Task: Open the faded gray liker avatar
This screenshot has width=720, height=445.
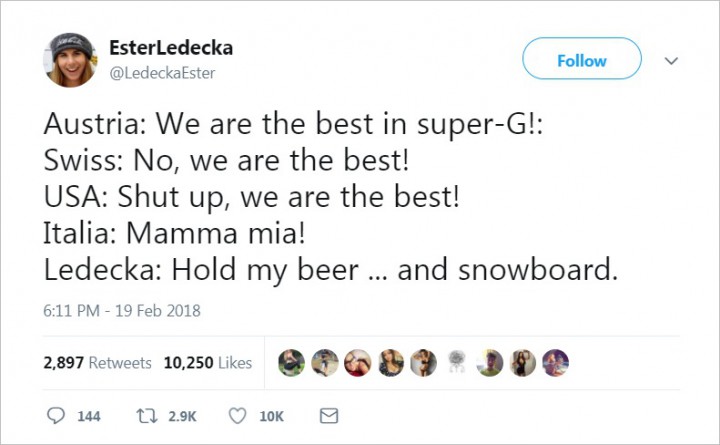Action: pyautogui.click(x=457, y=363)
